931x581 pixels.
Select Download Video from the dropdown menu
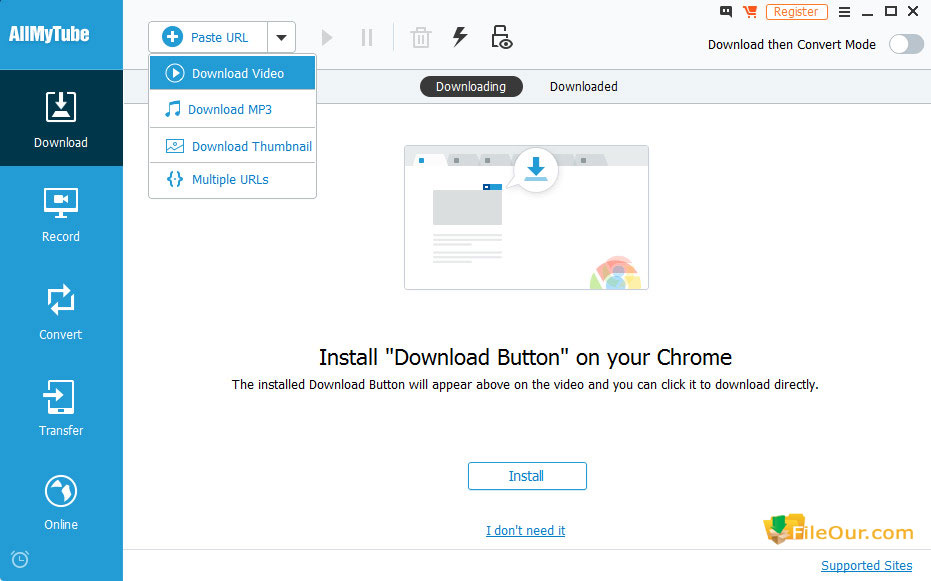(x=232, y=73)
